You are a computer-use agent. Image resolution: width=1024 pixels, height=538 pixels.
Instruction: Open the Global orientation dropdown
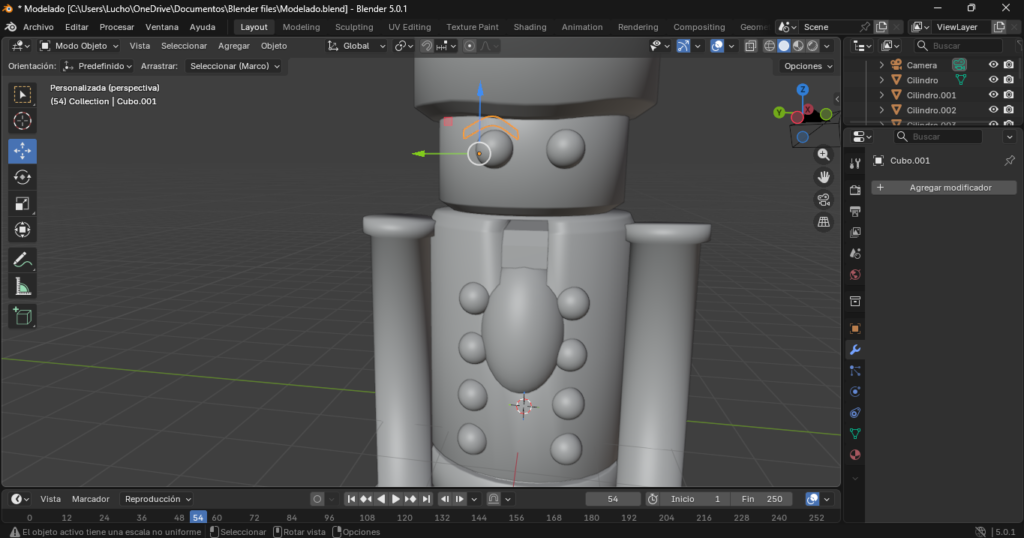(x=356, y=46)
